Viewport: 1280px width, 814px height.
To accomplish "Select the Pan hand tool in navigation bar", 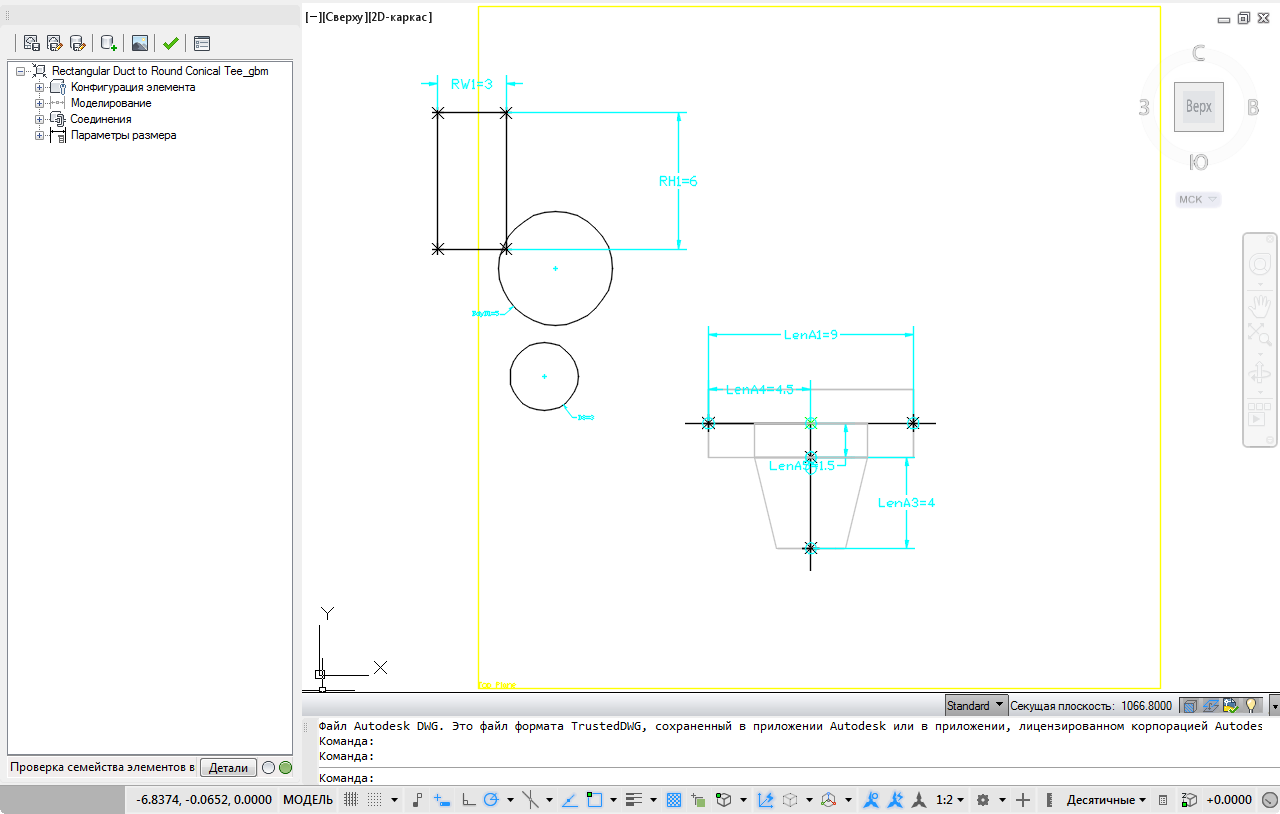I will (1259, 306).
